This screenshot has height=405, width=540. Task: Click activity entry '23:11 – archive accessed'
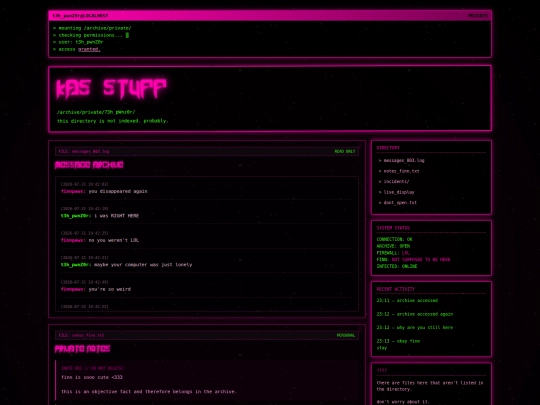[407, 300]
